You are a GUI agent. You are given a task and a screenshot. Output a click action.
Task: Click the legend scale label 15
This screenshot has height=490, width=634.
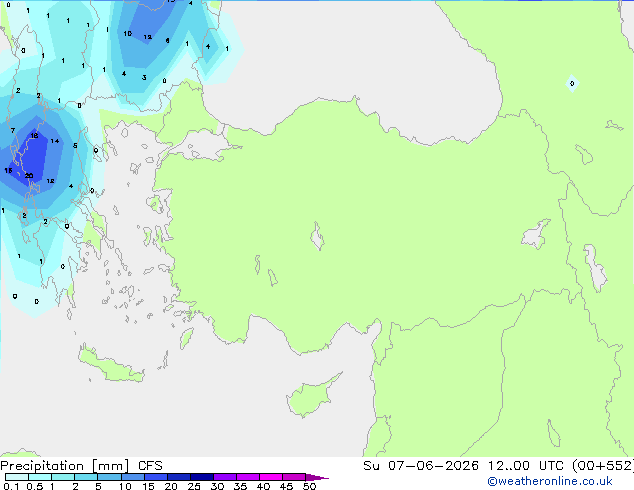(x=148, y=486)
